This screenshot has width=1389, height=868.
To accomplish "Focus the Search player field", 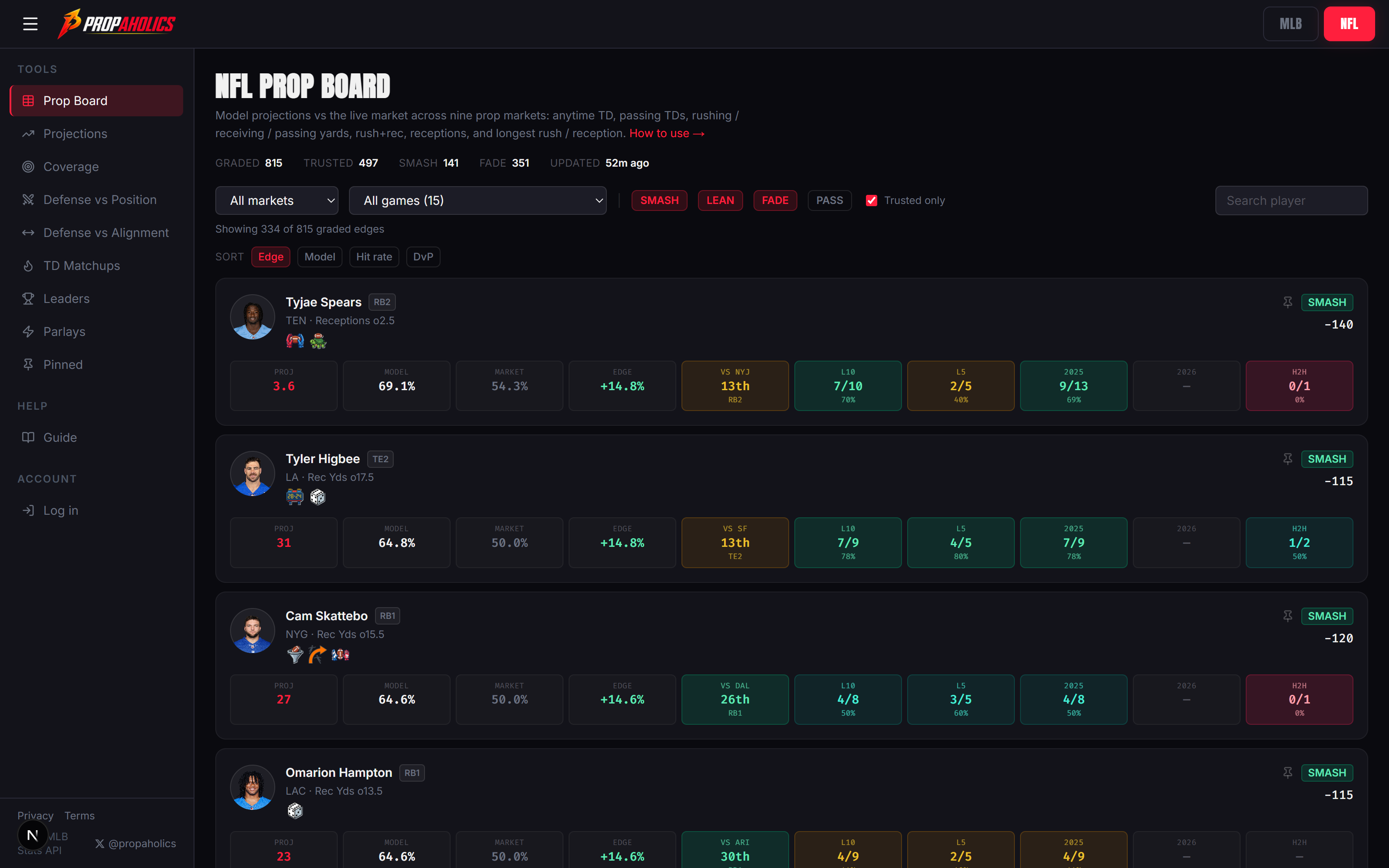I will pyautogui.click(x=1291, y=201).
